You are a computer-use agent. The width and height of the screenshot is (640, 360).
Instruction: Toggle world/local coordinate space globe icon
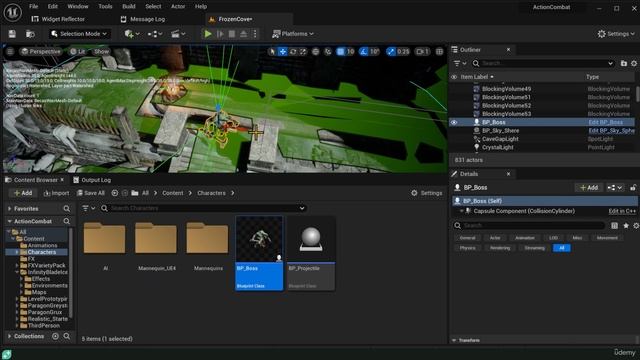click(316, 51)
